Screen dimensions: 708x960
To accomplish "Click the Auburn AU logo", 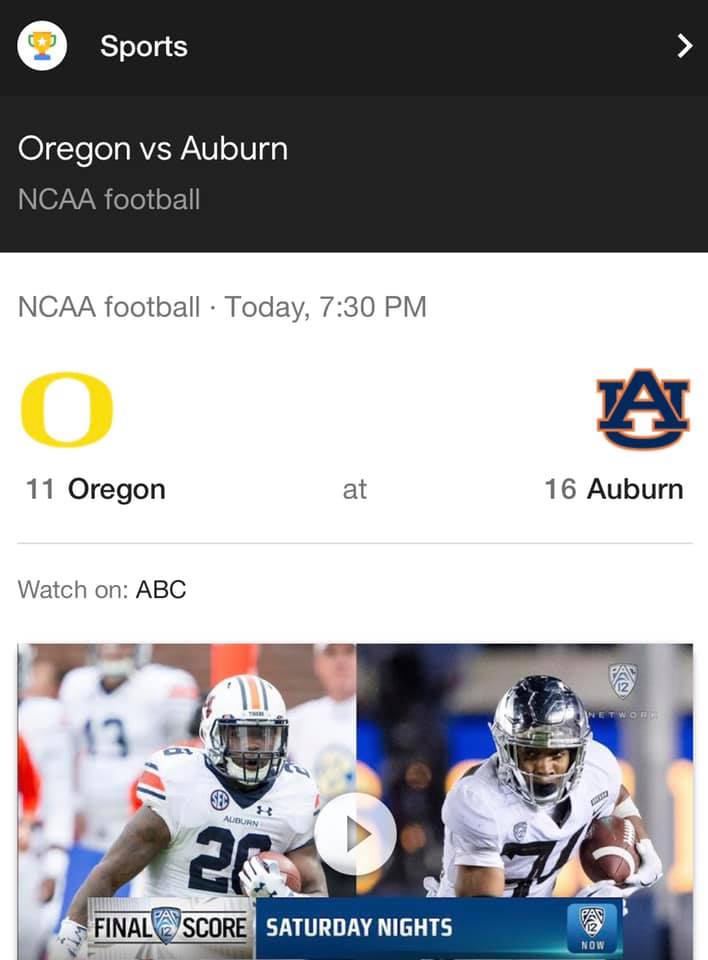I will [643, 409].
